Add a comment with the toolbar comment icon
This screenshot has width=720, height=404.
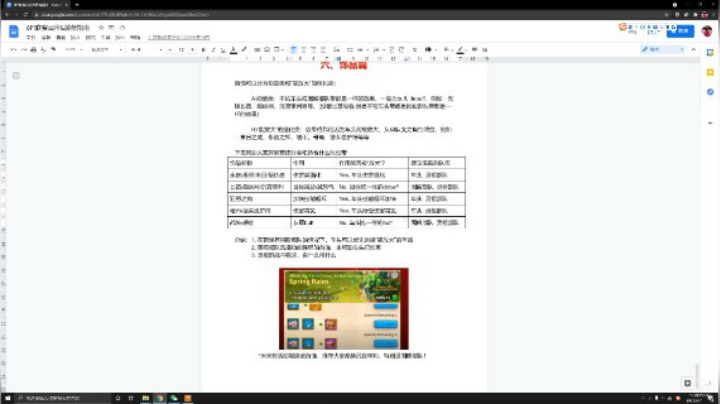click(267, 50)
